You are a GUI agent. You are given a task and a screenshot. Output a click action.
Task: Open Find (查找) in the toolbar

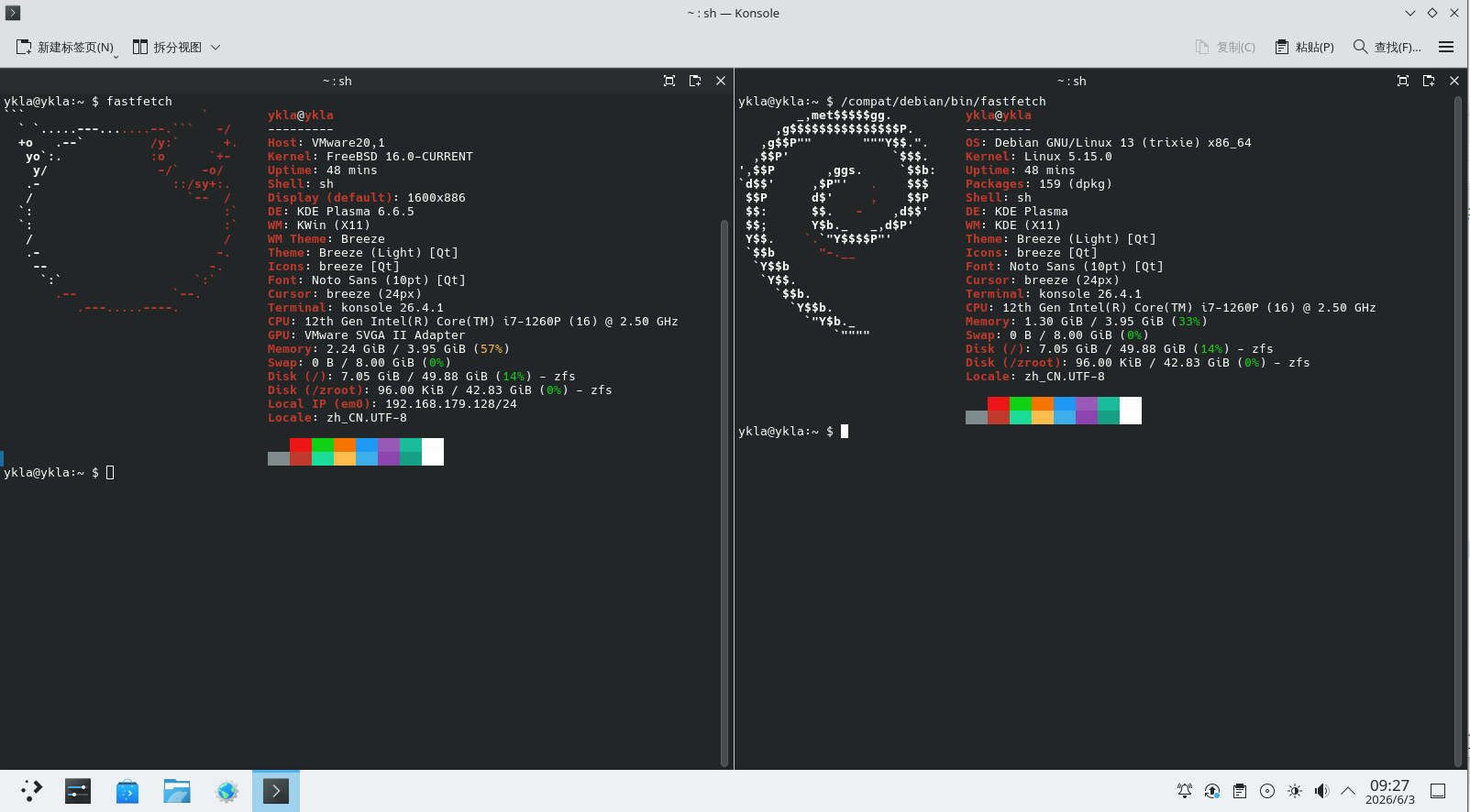[x=1387, y=47]
